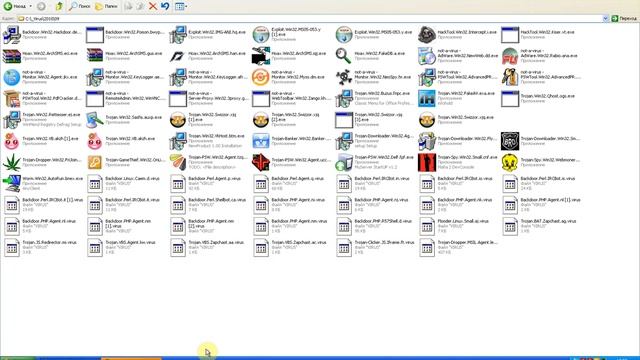Click the Trojan-Clicker.JS.Iframe file name
The image size is (640, 360).
pyautogui.click(x=384, y=242)
